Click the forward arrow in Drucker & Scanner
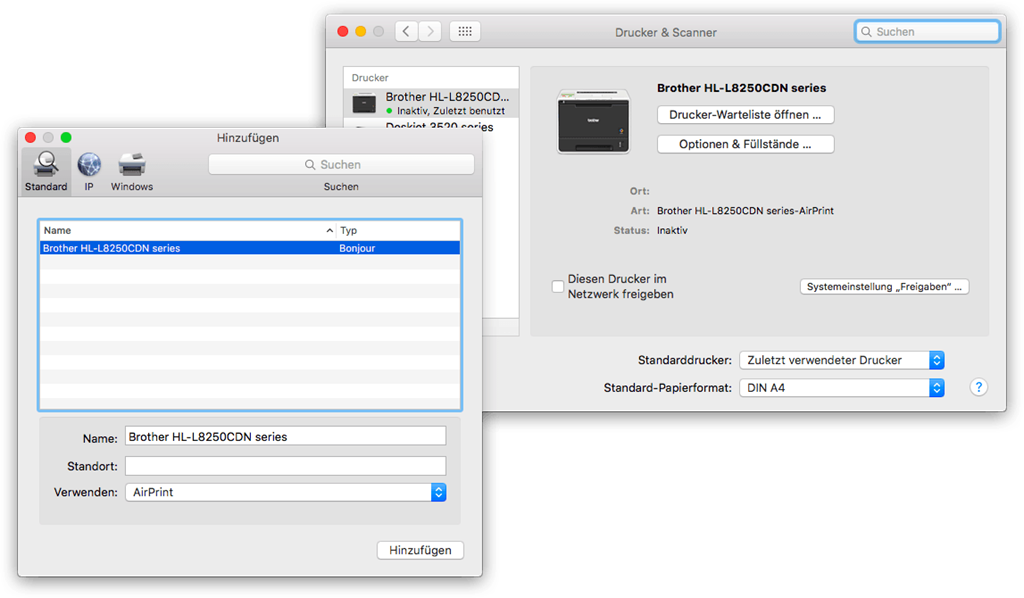Screen dimensions: 1024x598 (x=430, y=31)
